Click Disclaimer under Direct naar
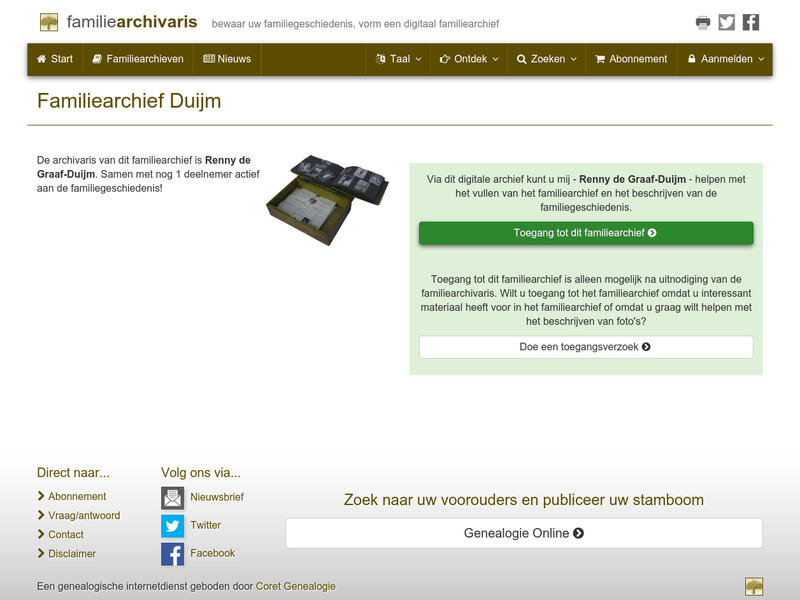The image size is (800, 600). tap(71, 553)
